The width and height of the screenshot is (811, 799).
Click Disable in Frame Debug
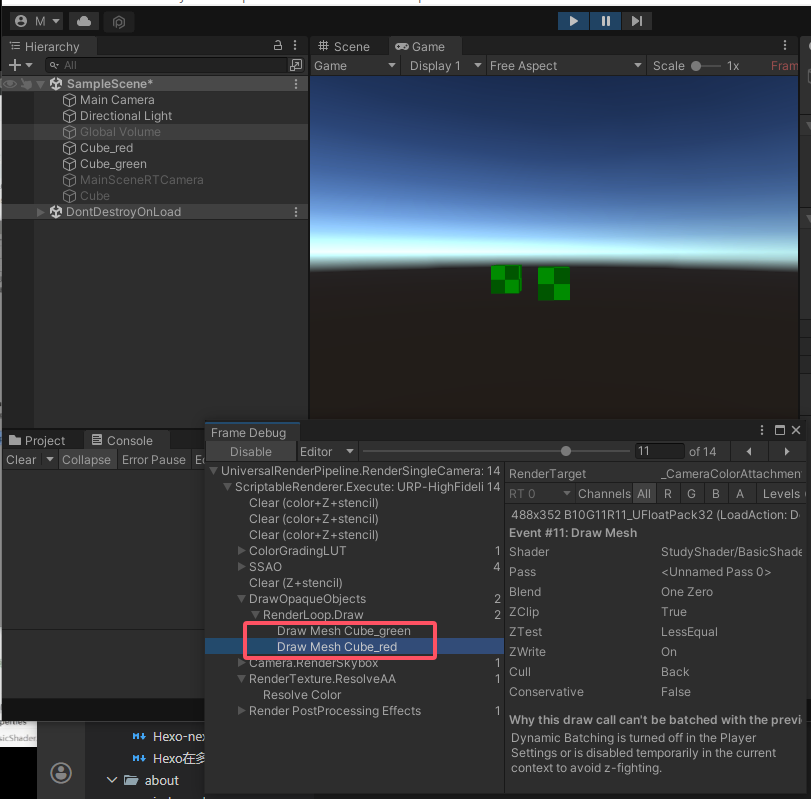251,452
